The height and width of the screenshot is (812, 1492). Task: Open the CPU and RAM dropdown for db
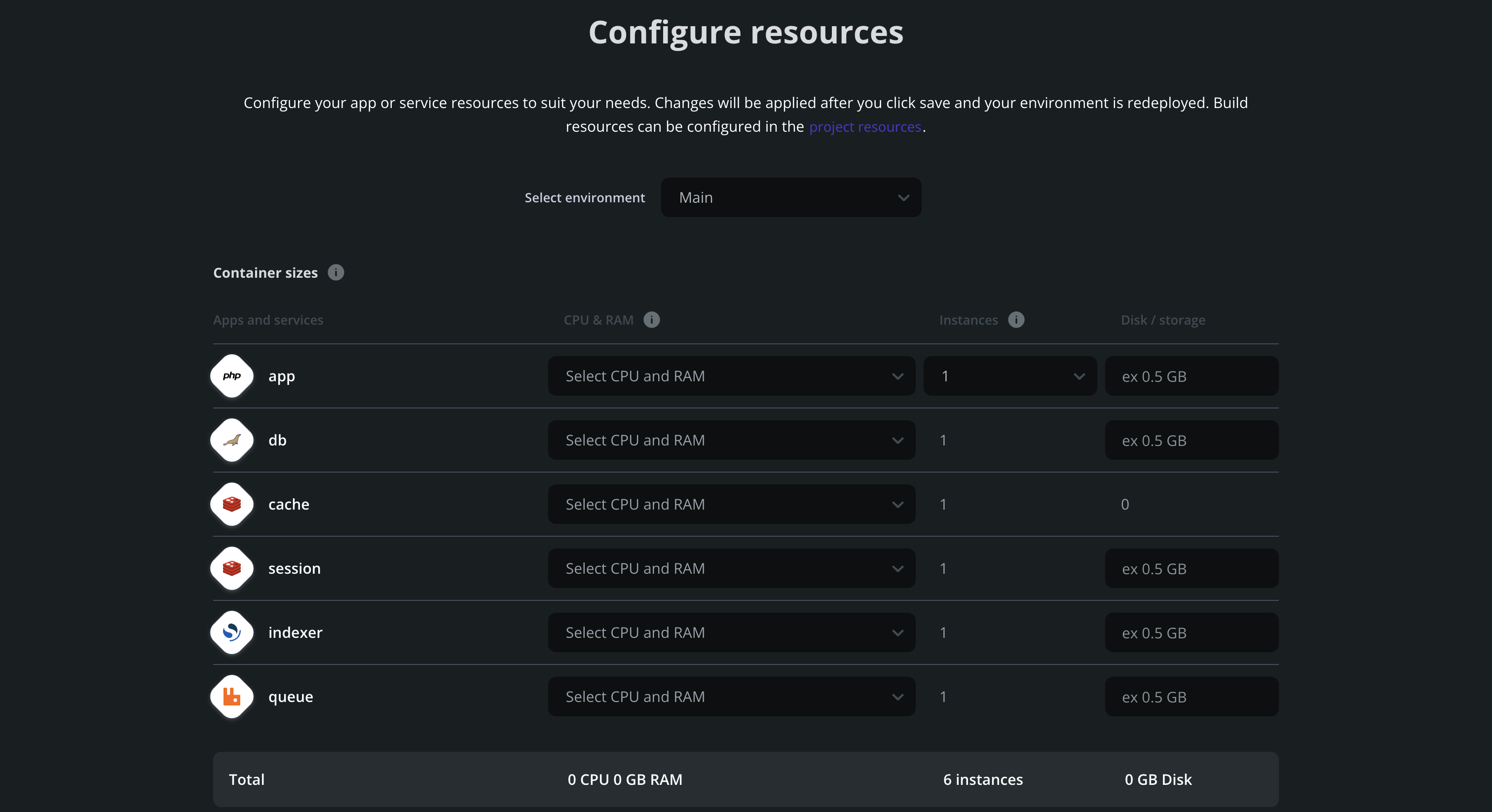tap(732, 440)
